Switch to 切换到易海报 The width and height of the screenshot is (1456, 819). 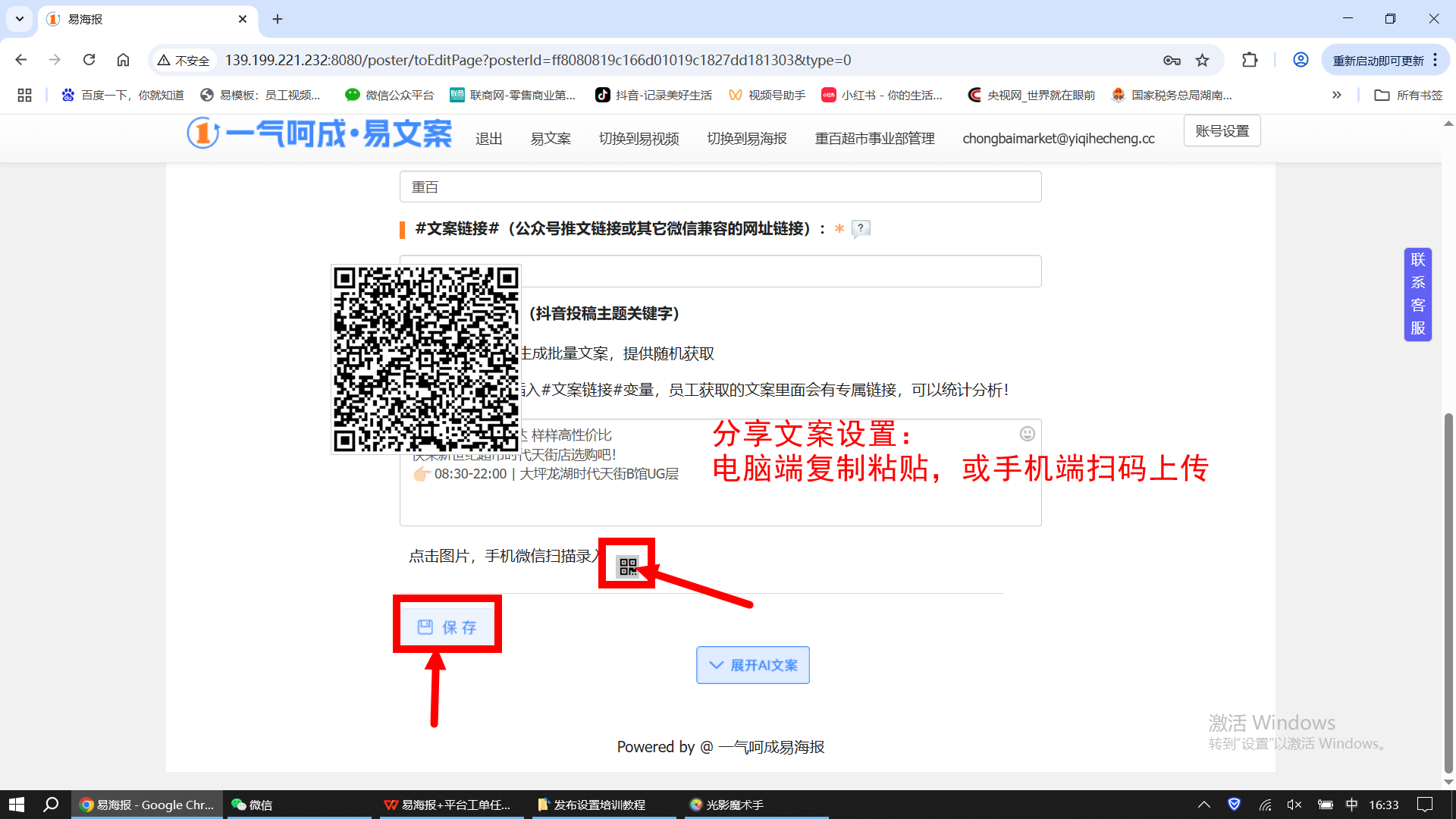pos(747,138)
